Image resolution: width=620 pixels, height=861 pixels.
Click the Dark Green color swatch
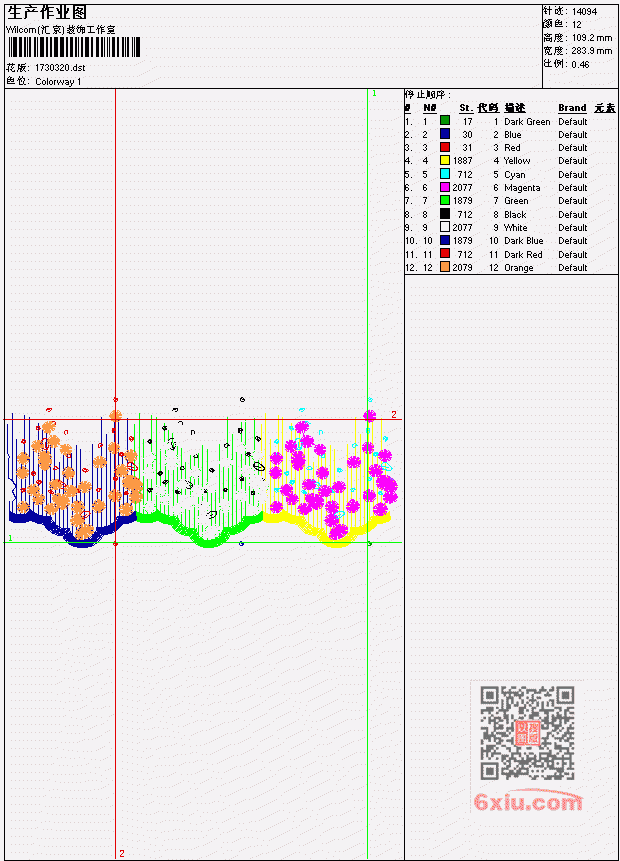click(445, 121)
